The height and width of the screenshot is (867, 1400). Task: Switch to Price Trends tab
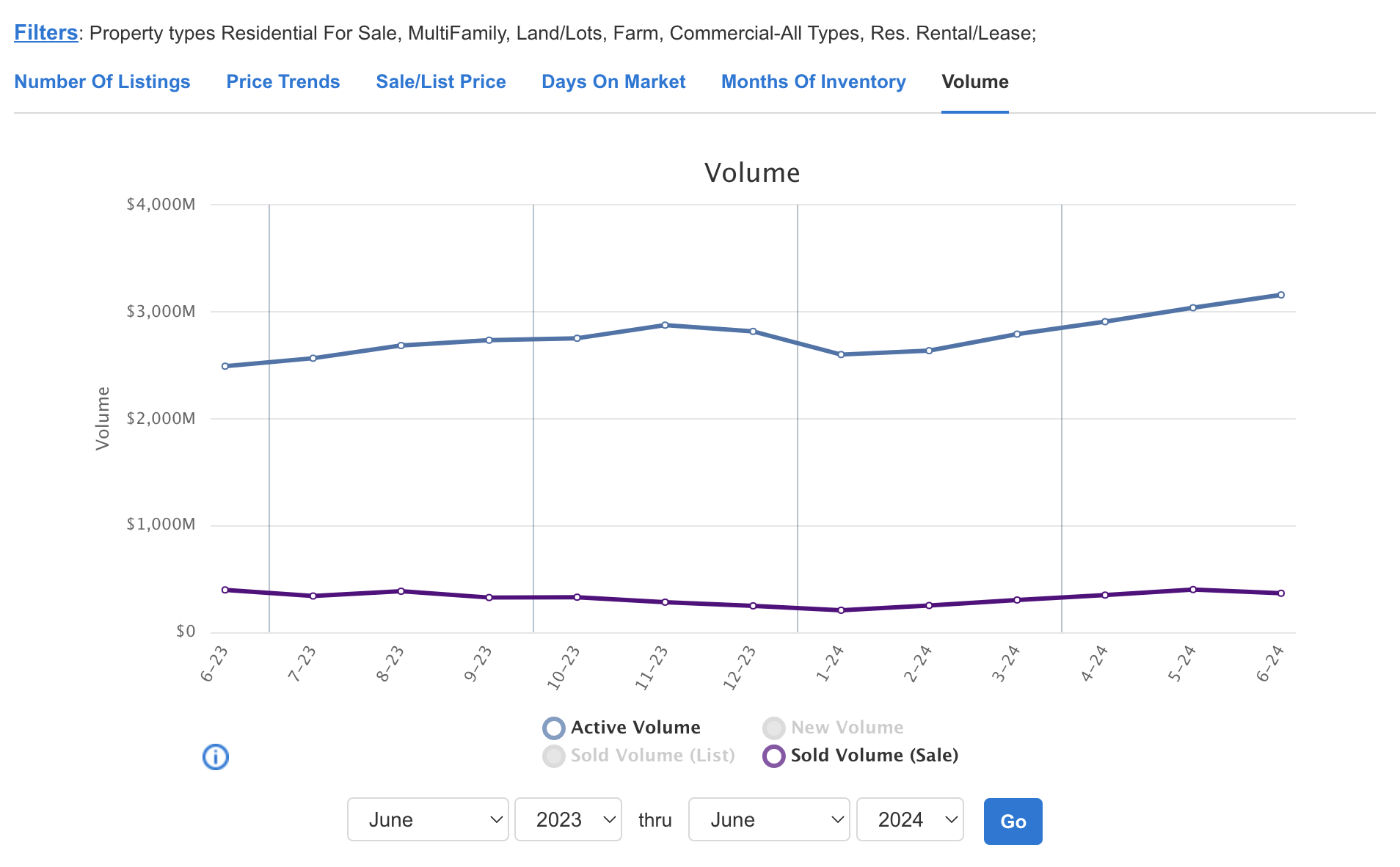pyautogui.click(x=283, y=81)
